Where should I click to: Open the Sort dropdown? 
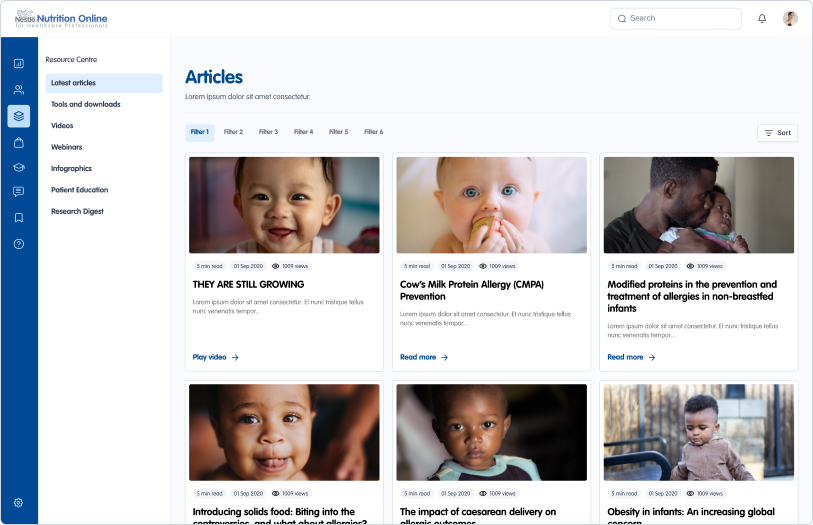click(777, 133)
